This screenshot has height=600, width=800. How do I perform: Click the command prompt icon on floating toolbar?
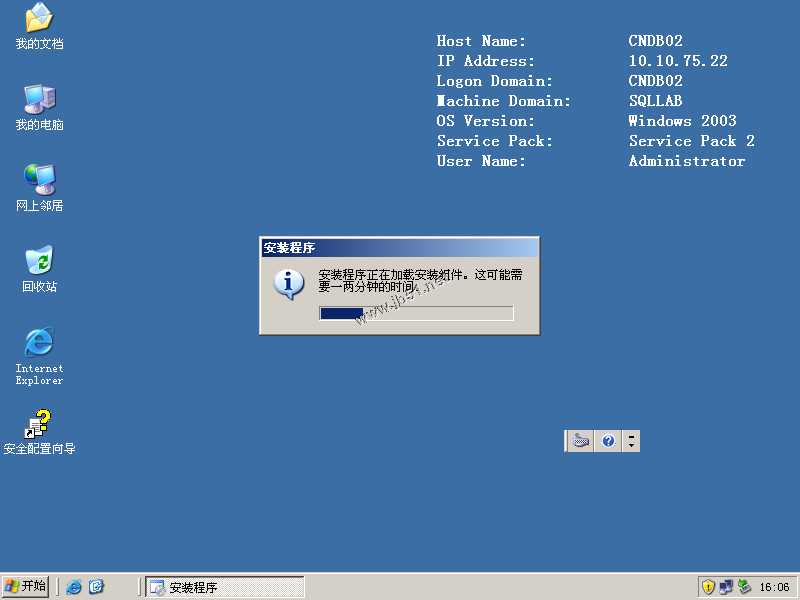point(580,440)
